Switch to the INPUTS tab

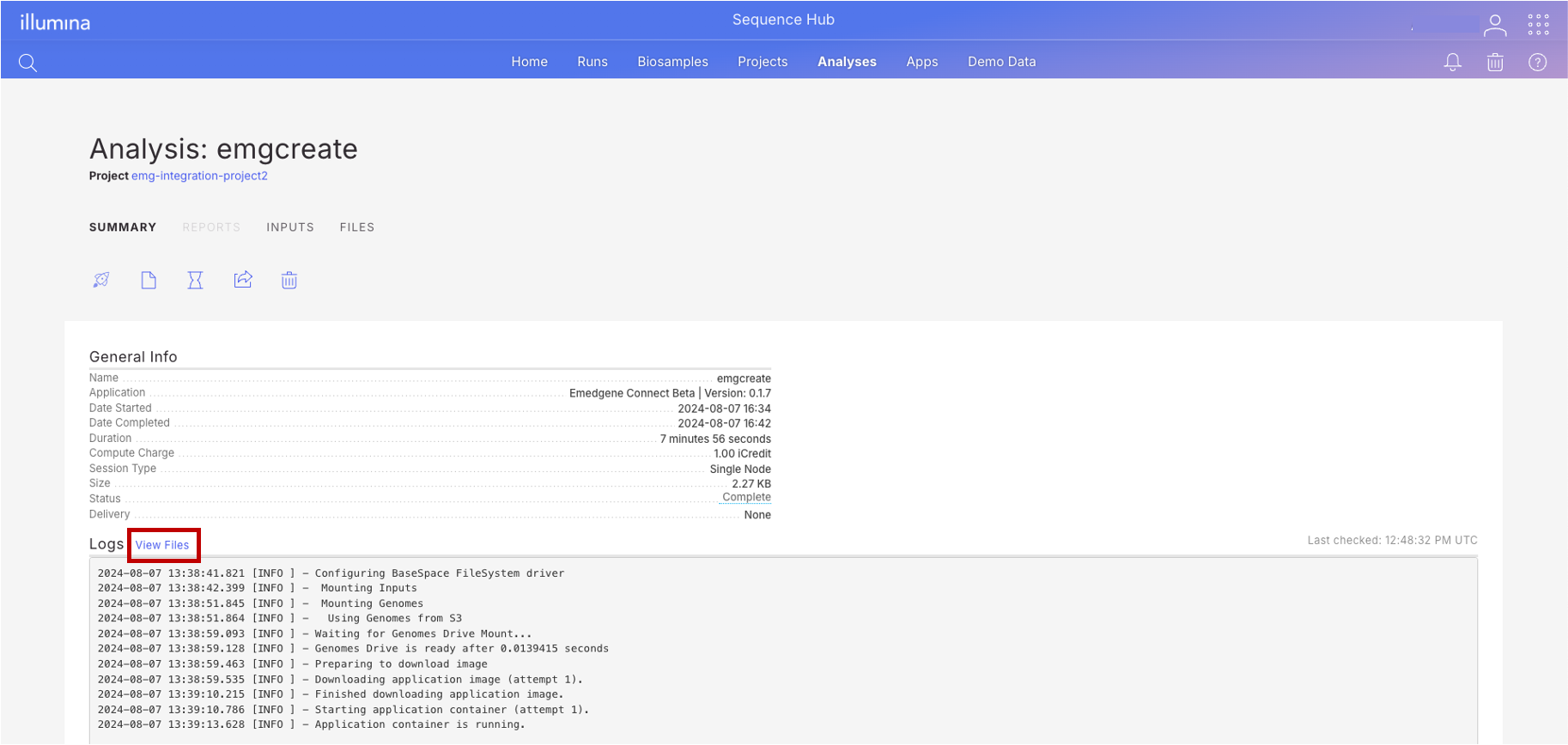tap(290, 227)
